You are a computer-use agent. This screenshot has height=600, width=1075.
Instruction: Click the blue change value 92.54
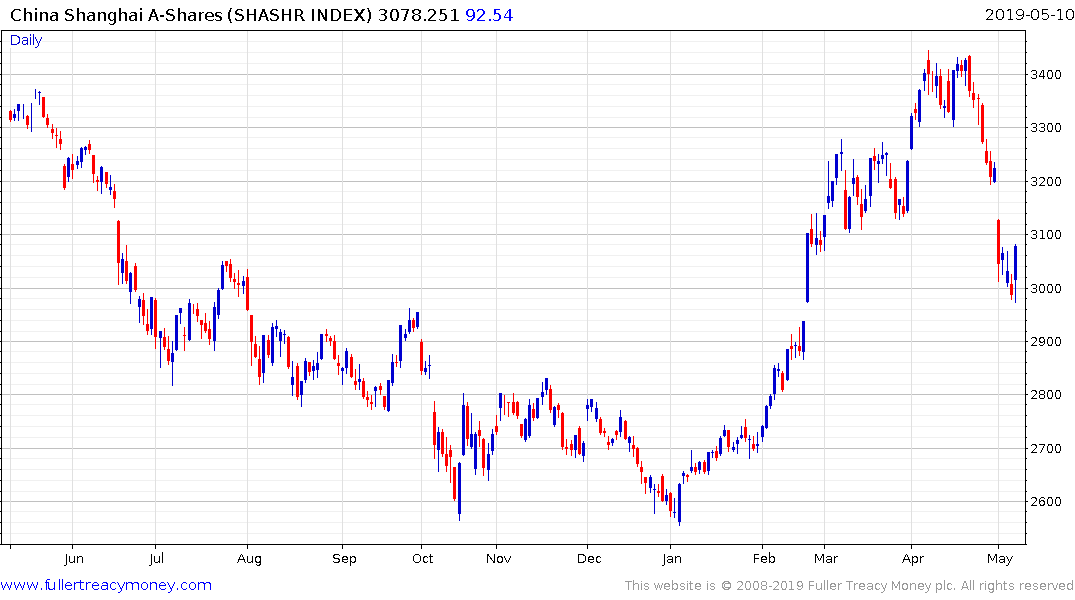[489, 15]
